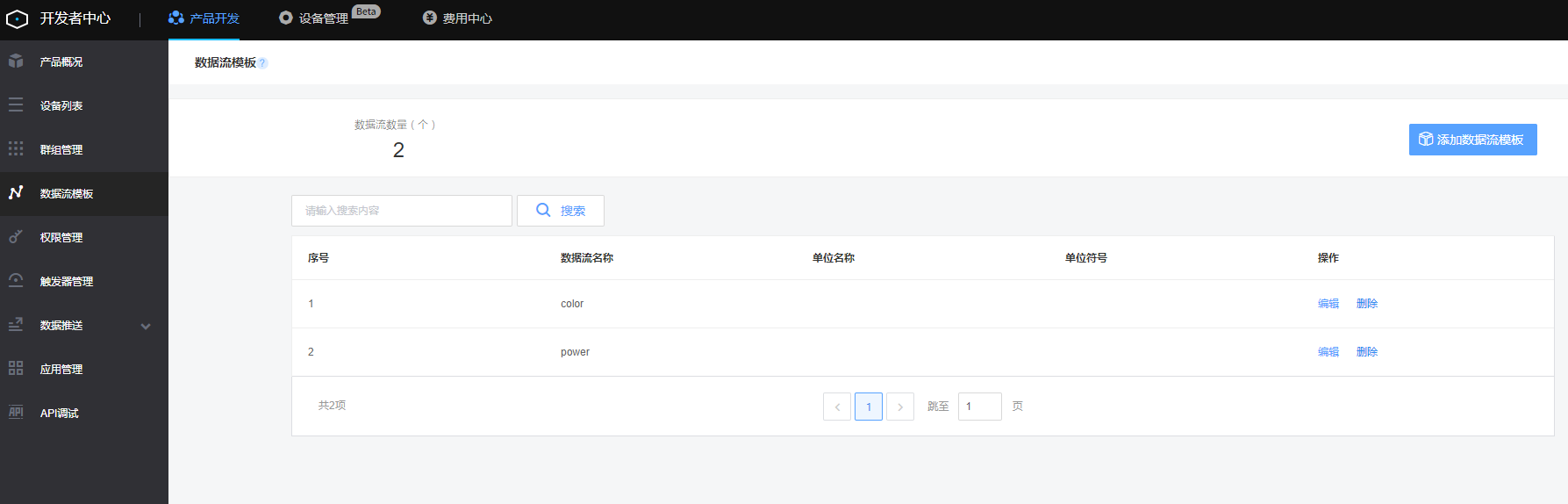Click the API调试 icon in sidebar
Image resolution: width=1568 pixels, height=504 pixels.
click(x=16, y=413)
